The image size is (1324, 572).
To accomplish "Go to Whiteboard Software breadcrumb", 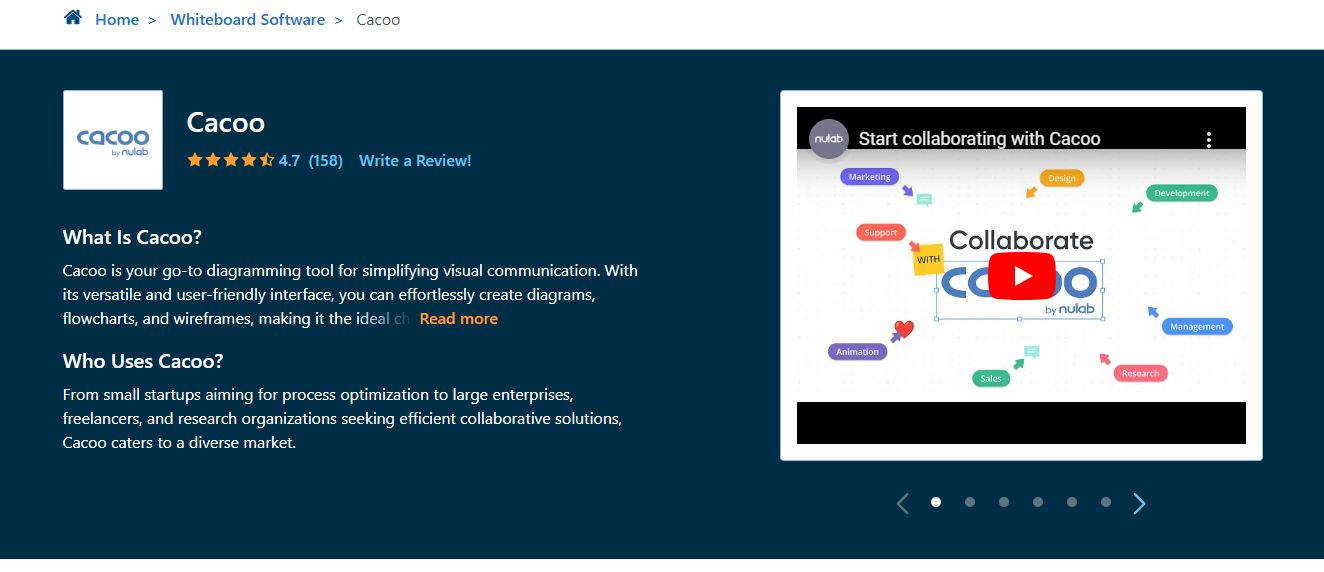I will pos(248,20).
